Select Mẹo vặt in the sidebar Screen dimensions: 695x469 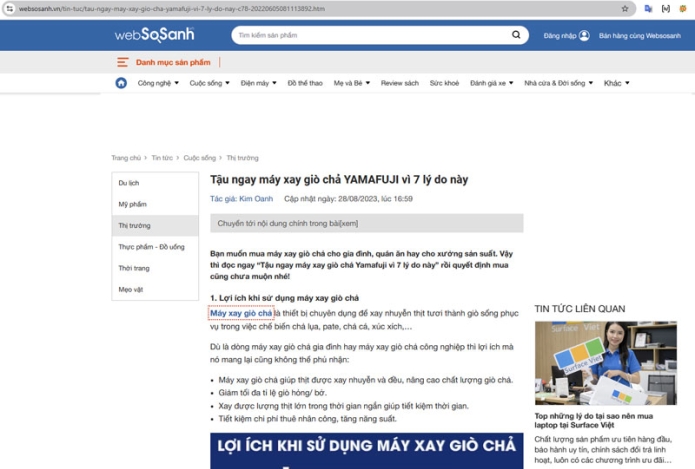[x=155, y=289]
